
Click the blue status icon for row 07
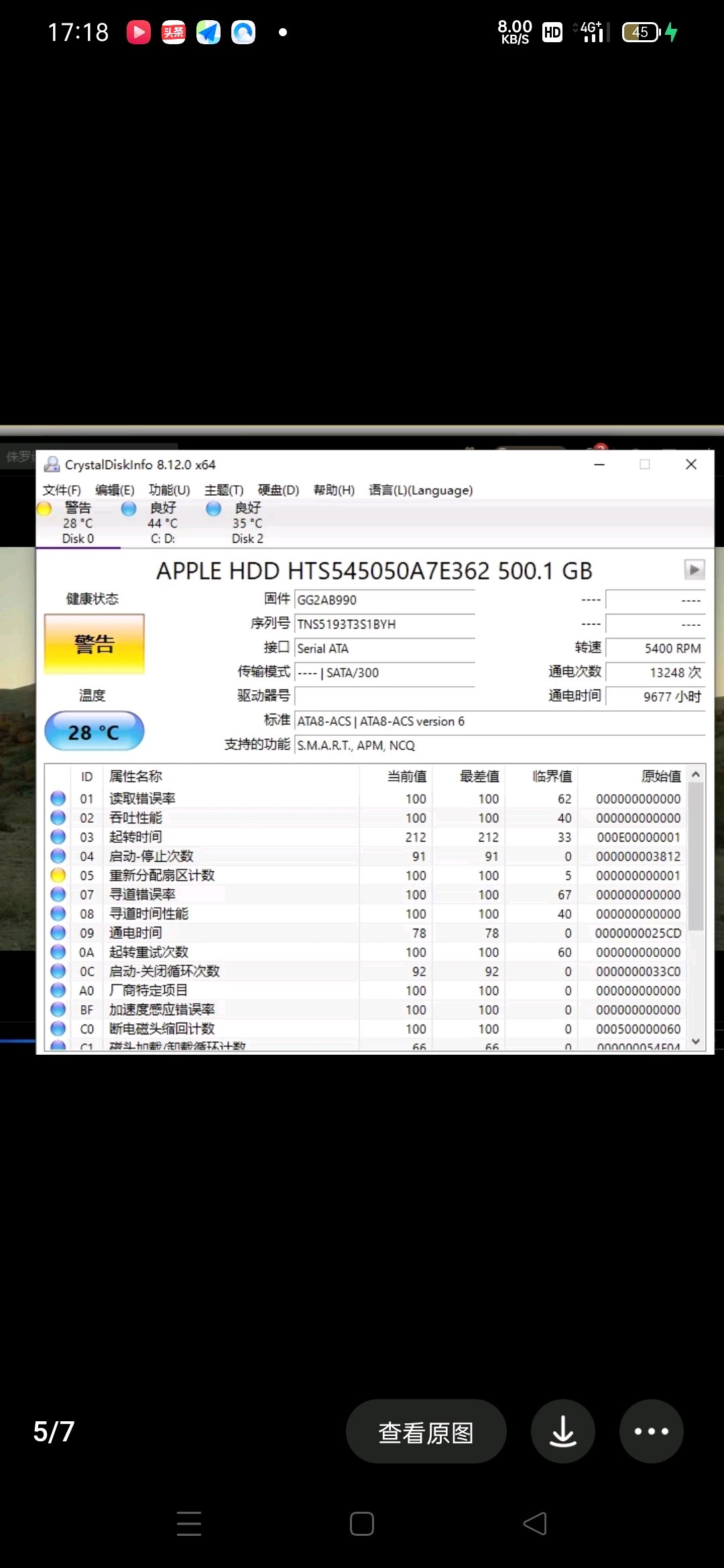58,895
